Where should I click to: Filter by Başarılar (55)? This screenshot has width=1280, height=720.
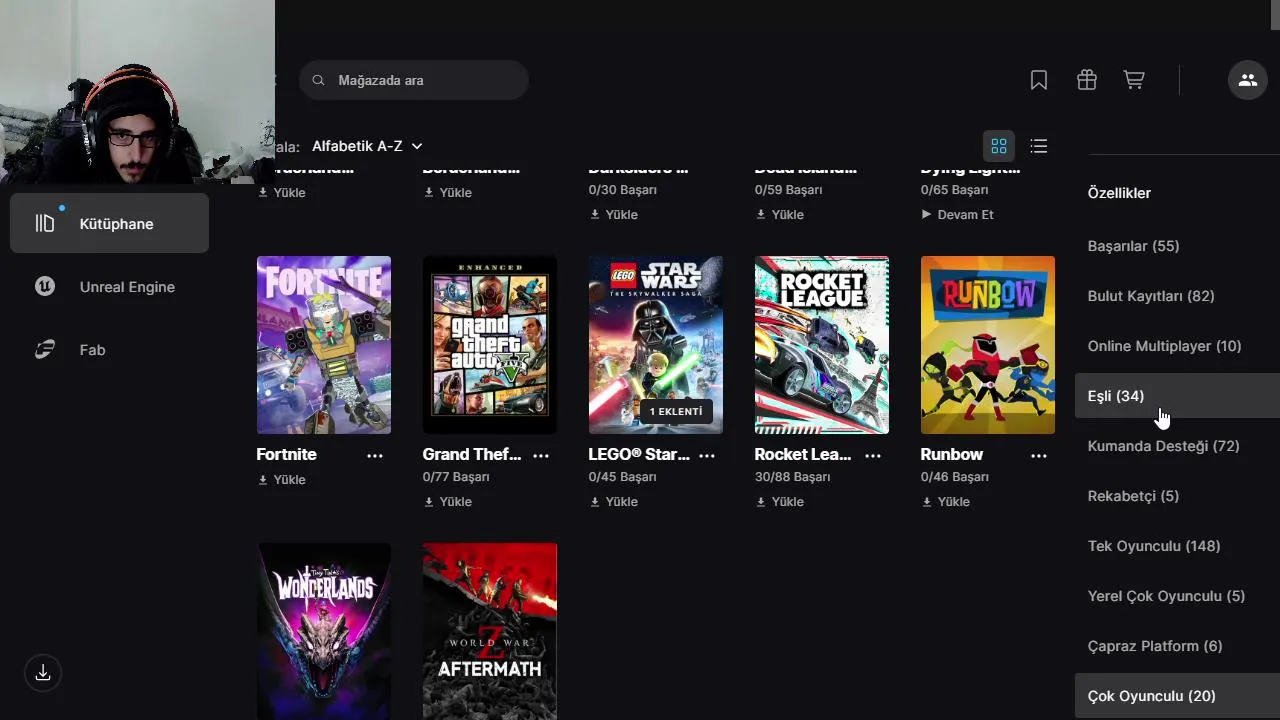click(1133, 246)
